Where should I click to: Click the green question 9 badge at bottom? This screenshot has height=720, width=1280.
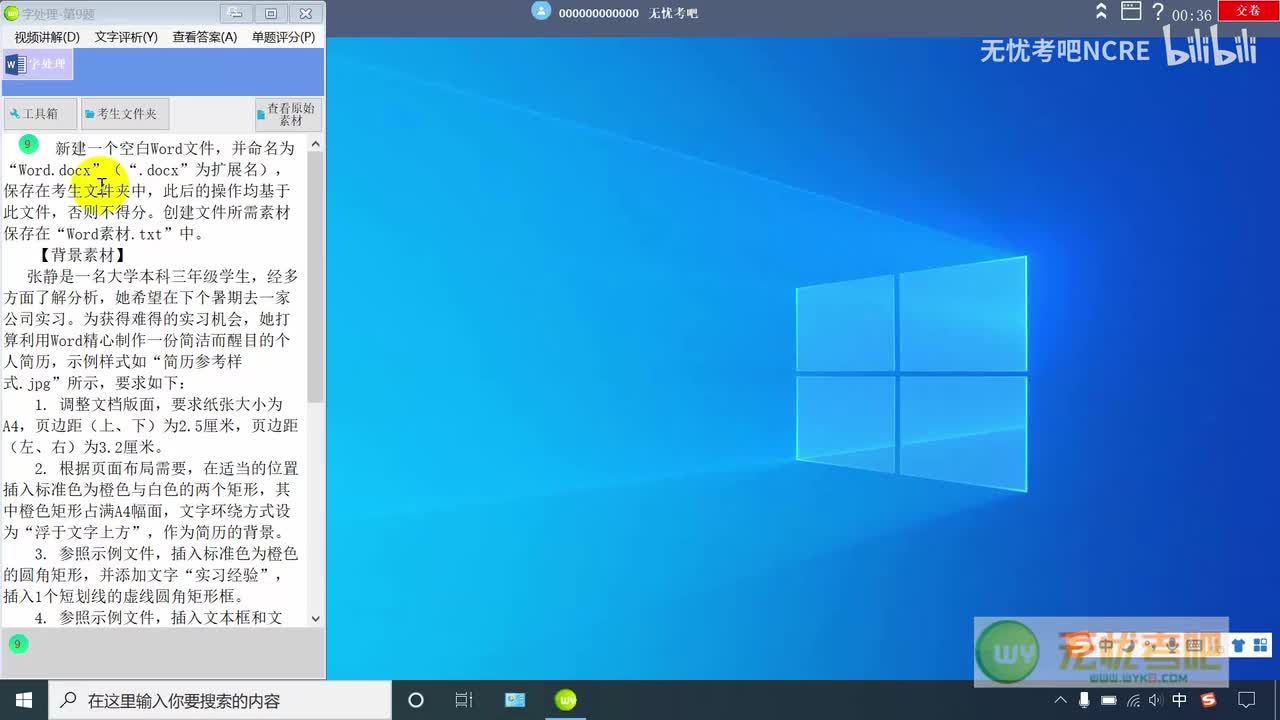(x=17, y=644)
